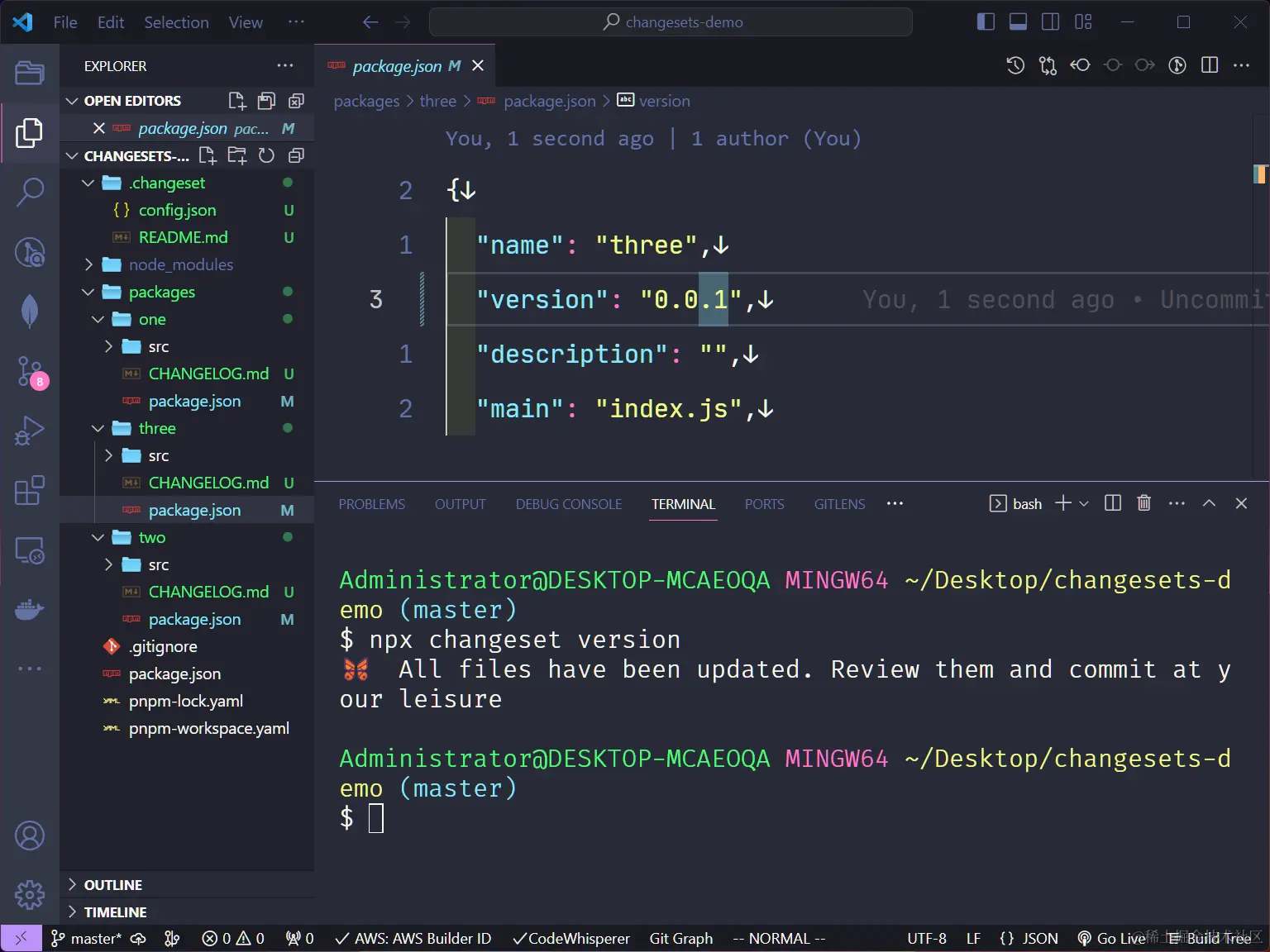Open the Docker extension panel
This screenshot has height=952, width=1270.
(31, 609)
